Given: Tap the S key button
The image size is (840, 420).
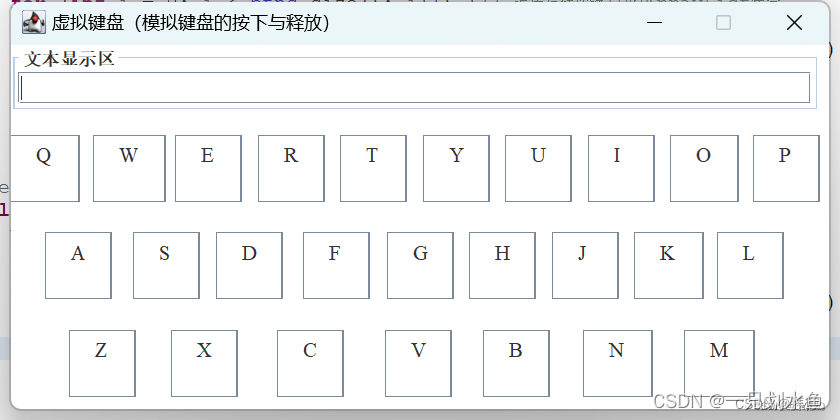Looking at the screenshot, I should 167,265.
